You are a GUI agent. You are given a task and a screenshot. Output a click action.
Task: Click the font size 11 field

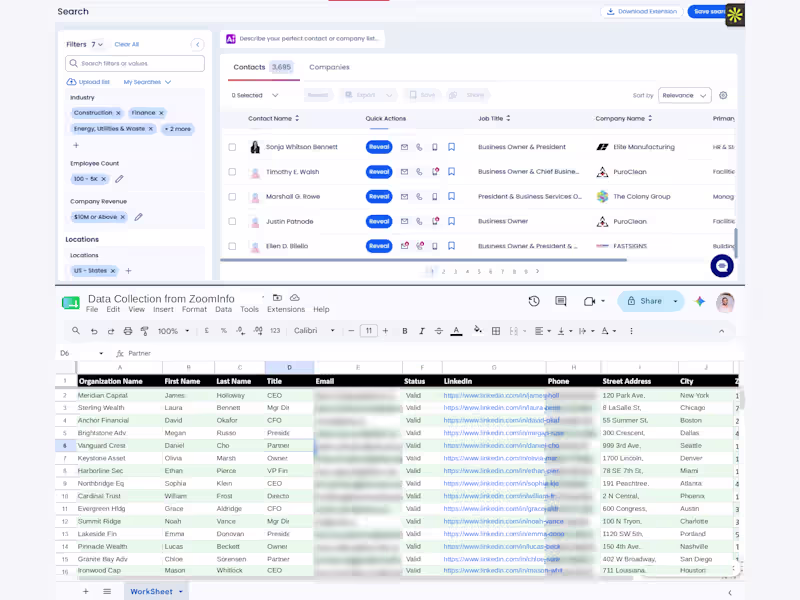(x=368, y=331)
